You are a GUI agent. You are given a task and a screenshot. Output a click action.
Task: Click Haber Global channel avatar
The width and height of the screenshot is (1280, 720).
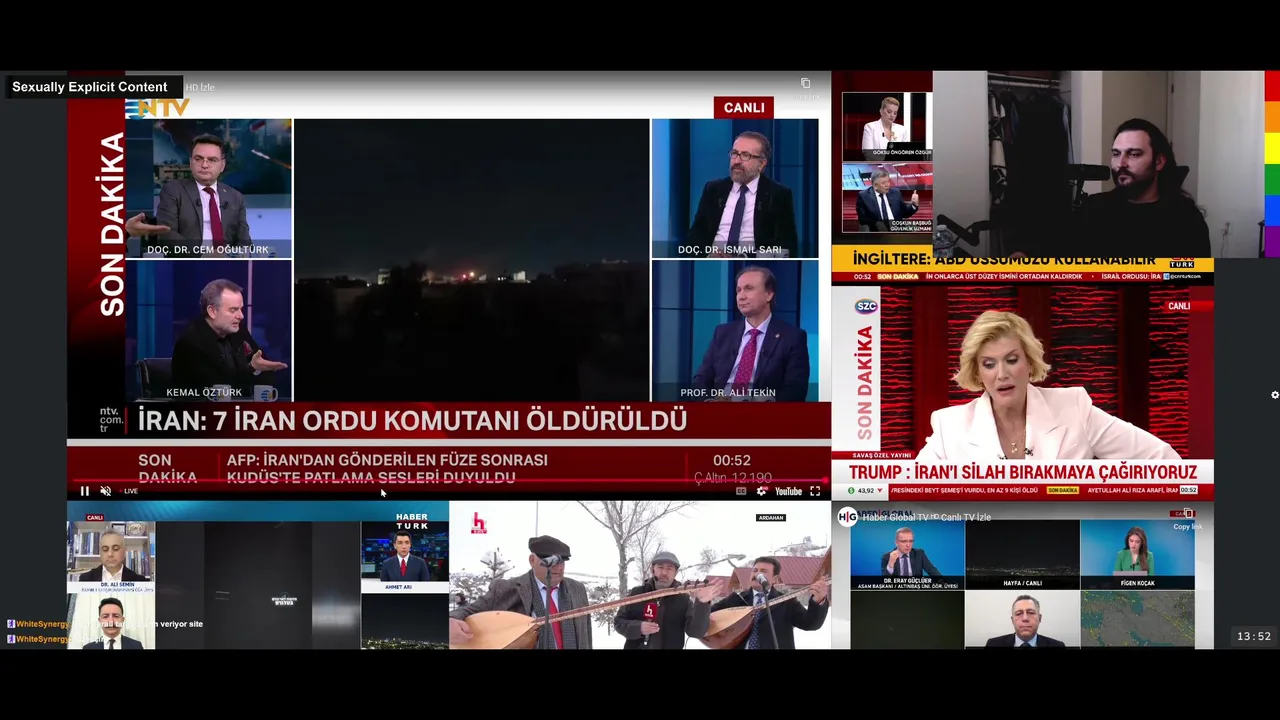tap(848, 516)
